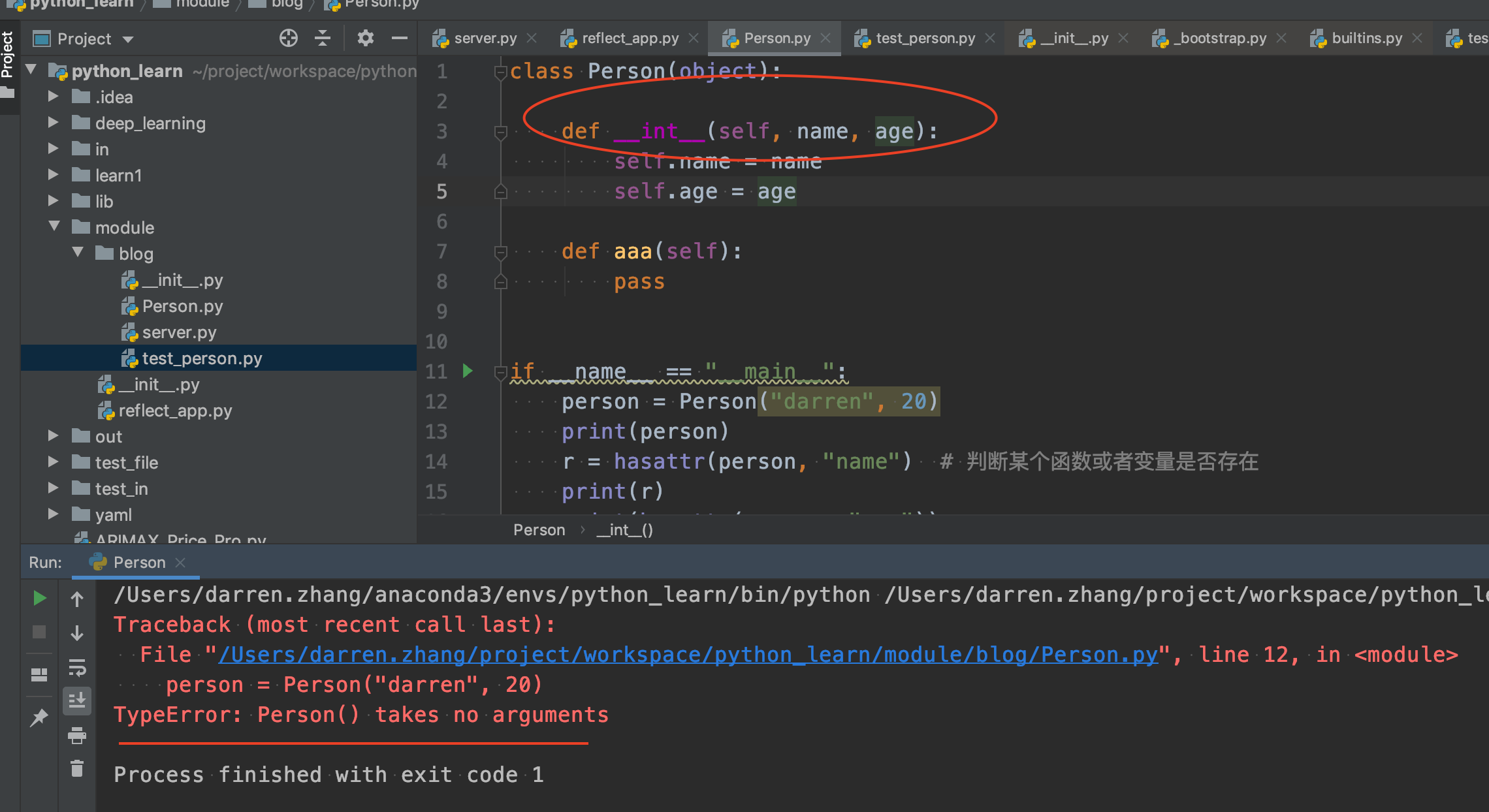
Task: Open the Project view dropdown
Action: pyautogui.click(x=127, y=39)
